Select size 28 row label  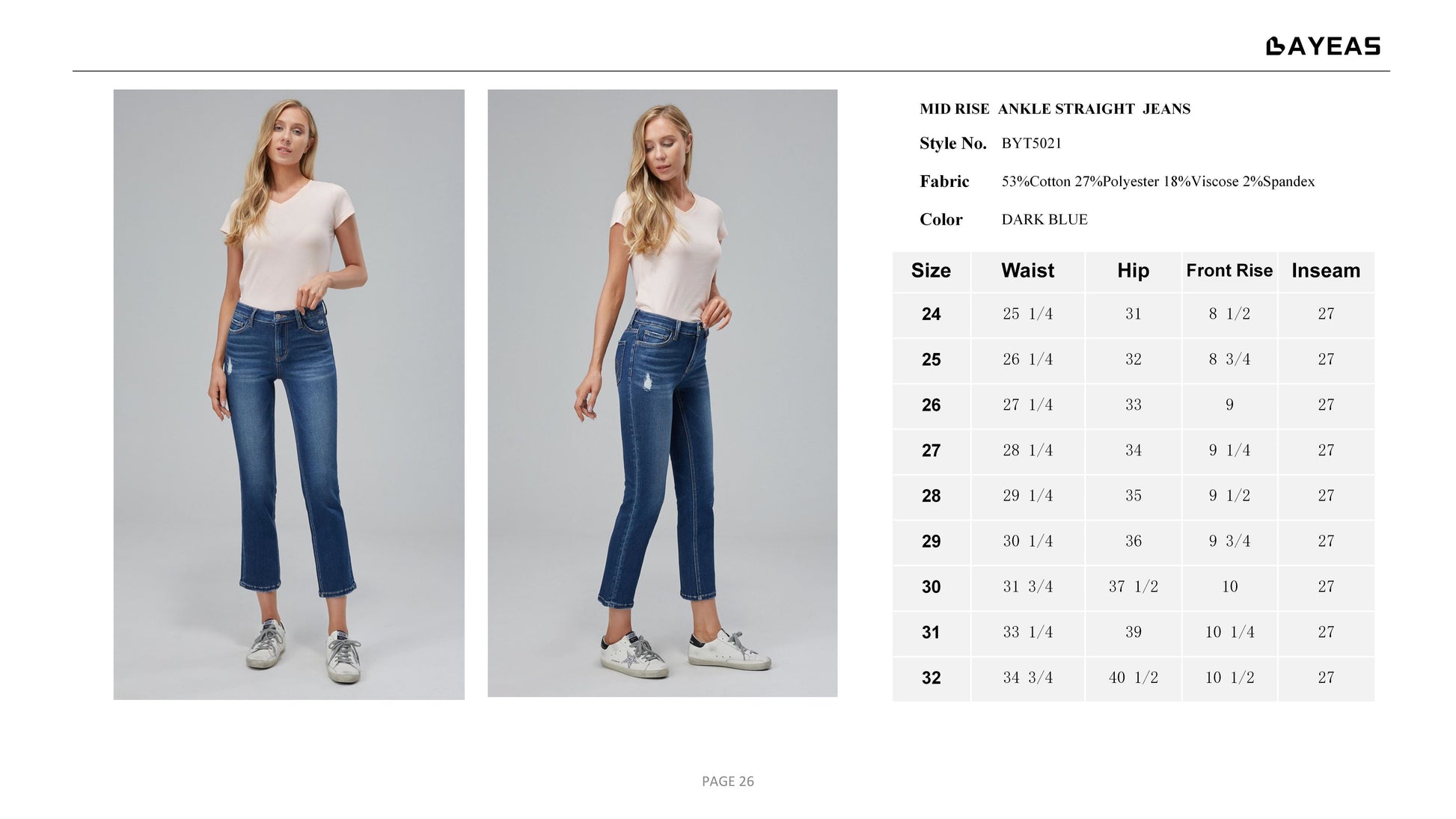point(931,496)
